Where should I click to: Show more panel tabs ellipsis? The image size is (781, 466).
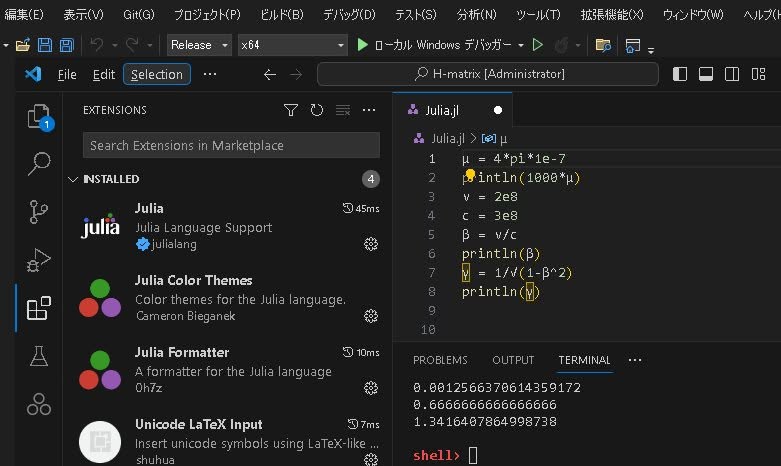coord(635,360)
